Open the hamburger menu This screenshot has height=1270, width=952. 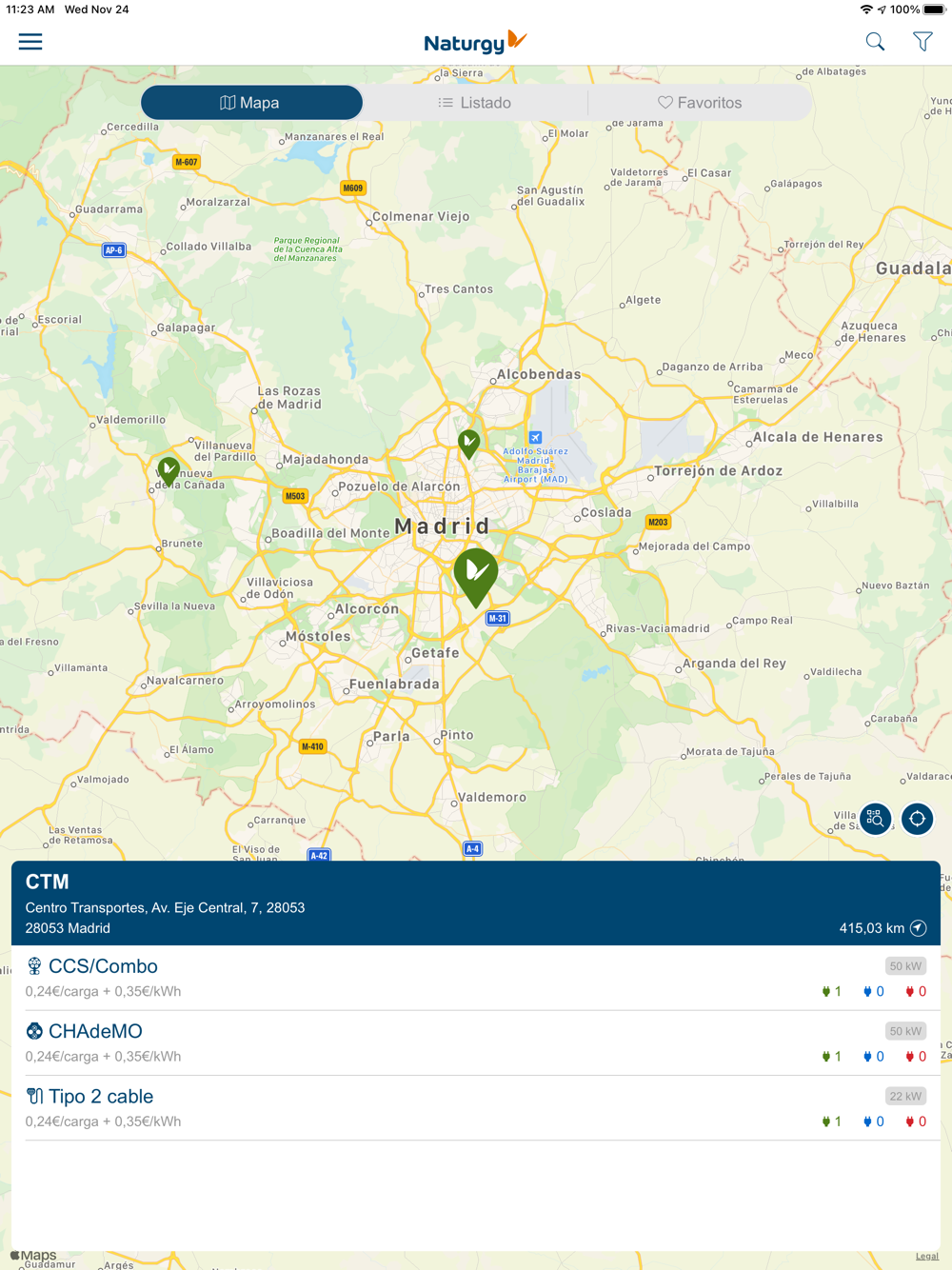30,42
